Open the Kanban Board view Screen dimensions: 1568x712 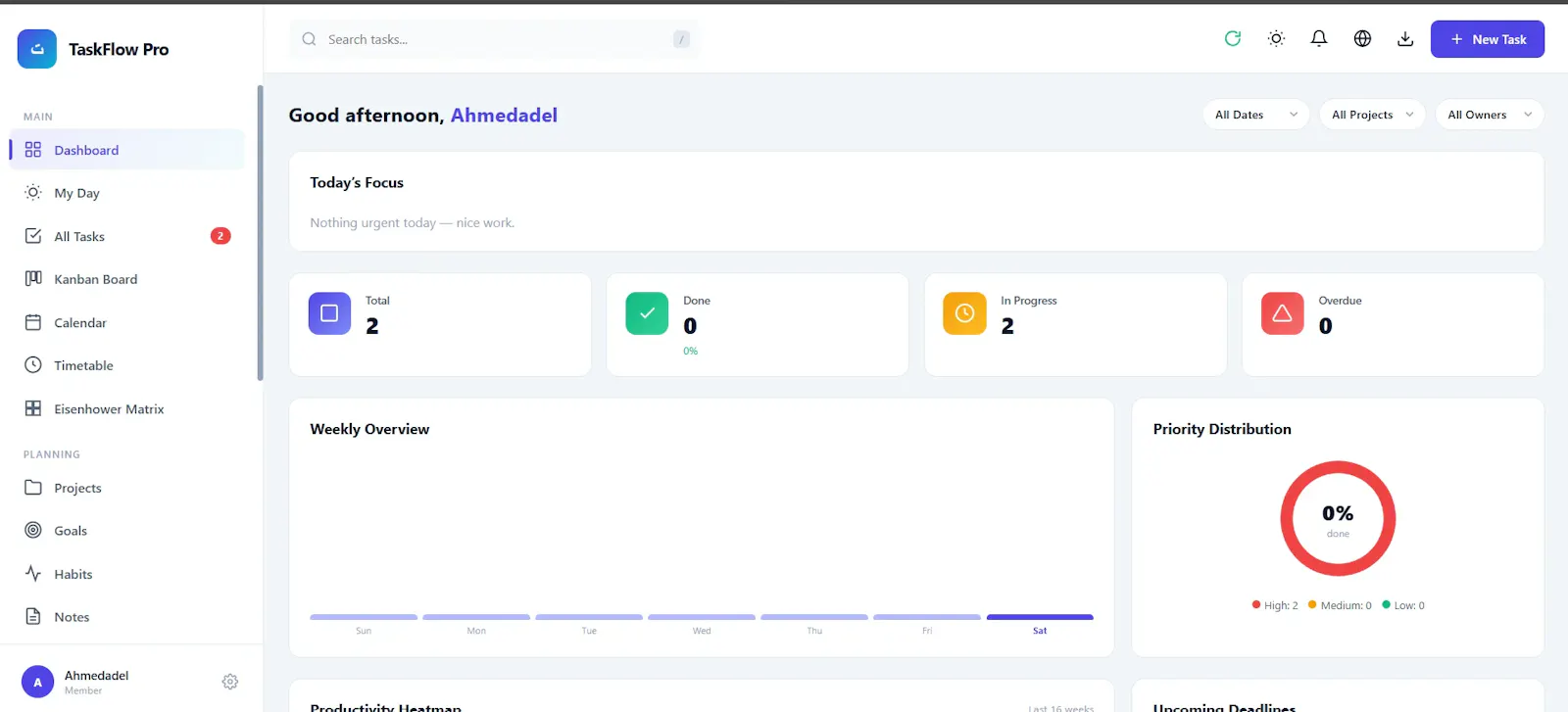pos(127,279)
